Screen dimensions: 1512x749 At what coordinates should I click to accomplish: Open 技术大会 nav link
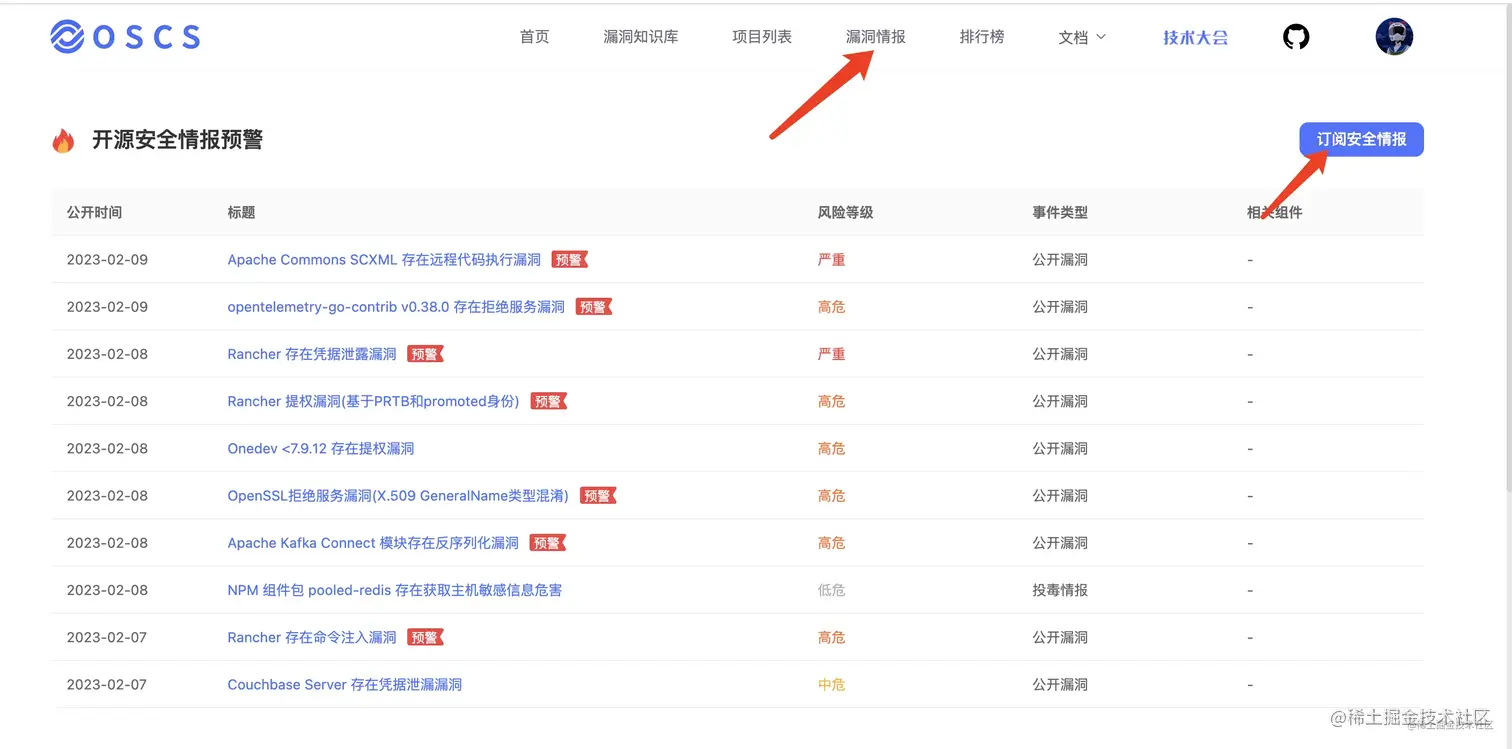[x=1195, y=37]
